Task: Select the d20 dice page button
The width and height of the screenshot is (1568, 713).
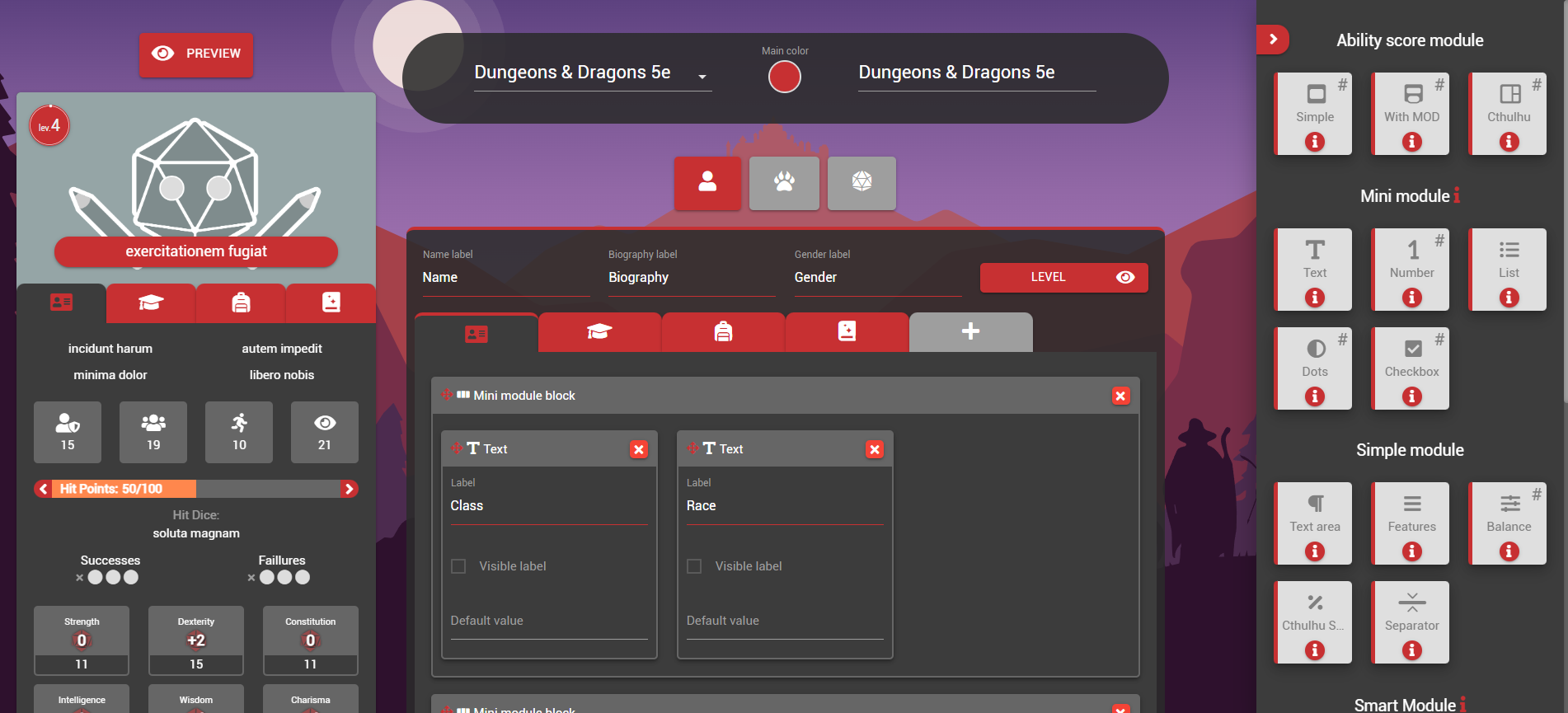Action: [861, 183]
